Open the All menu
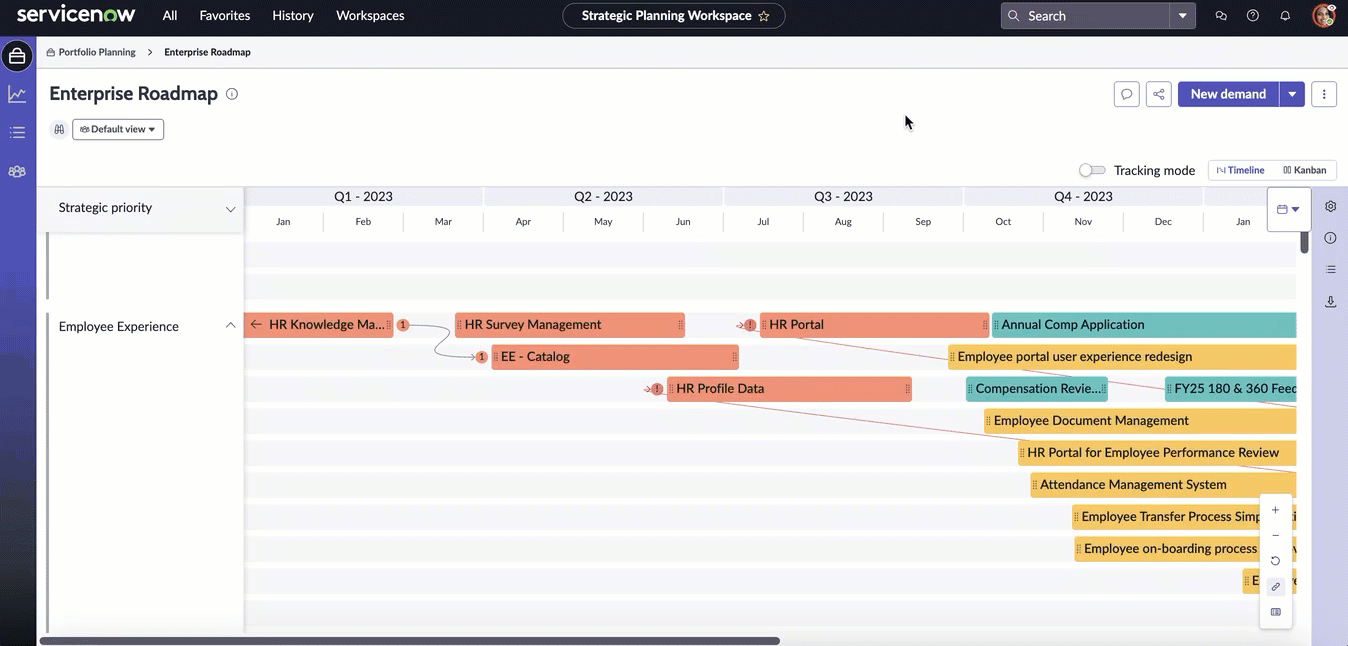This screenshot has height=646, width=1348. coord(170,16)
